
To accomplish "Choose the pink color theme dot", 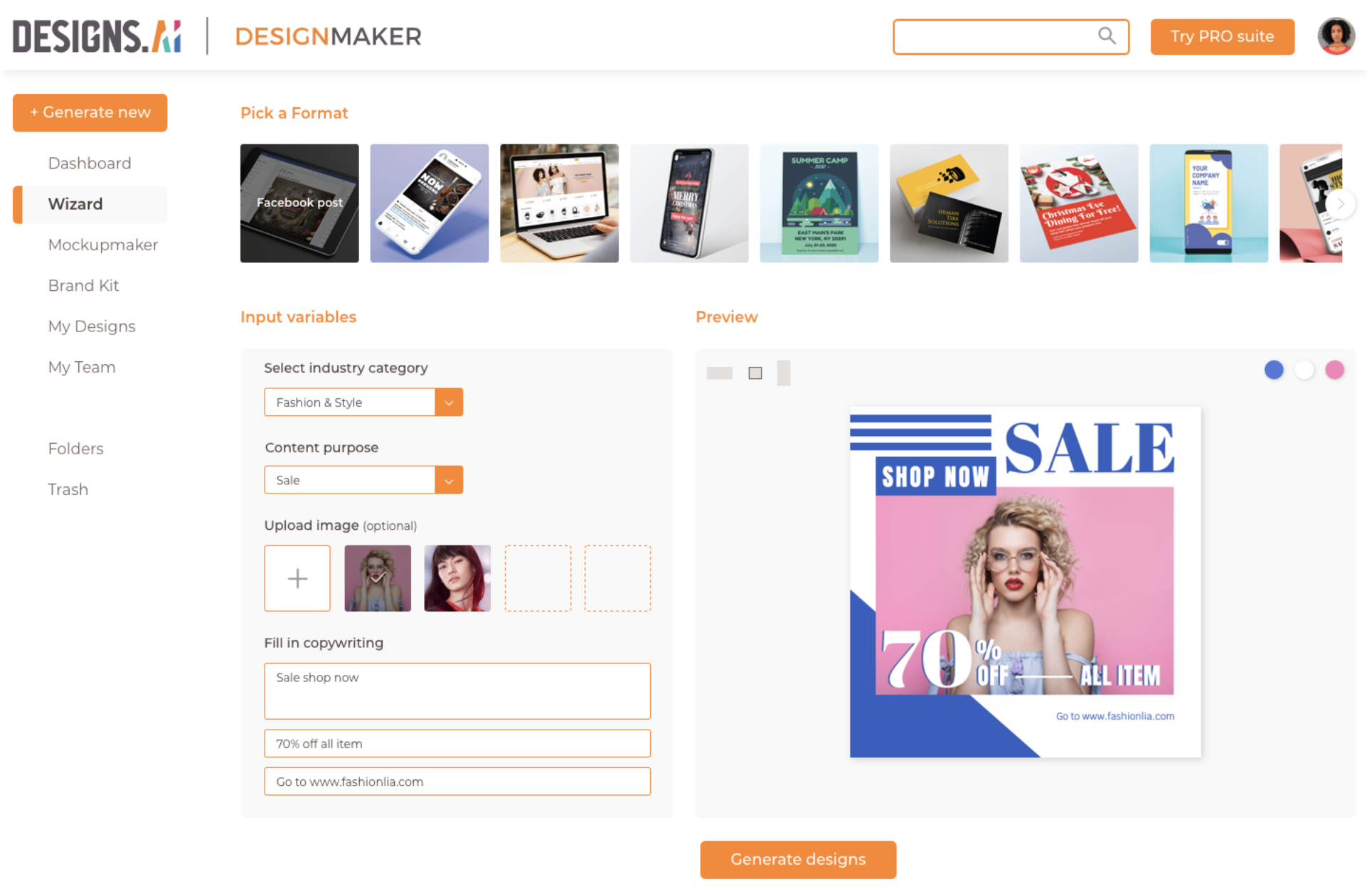I will coord(1335,370).
